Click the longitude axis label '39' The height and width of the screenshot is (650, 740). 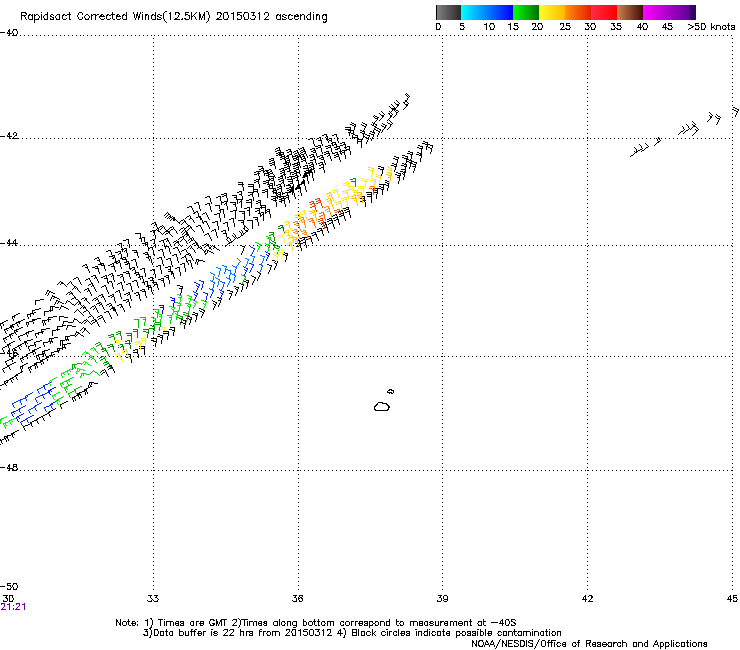point(442,599)
